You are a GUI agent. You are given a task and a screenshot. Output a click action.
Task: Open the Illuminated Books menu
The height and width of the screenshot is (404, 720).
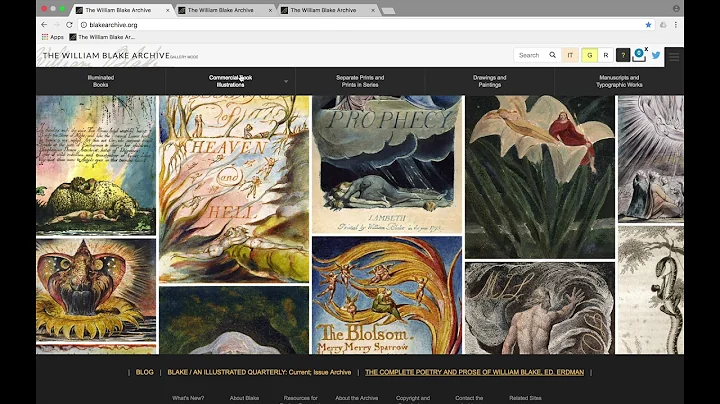(101, 81)
